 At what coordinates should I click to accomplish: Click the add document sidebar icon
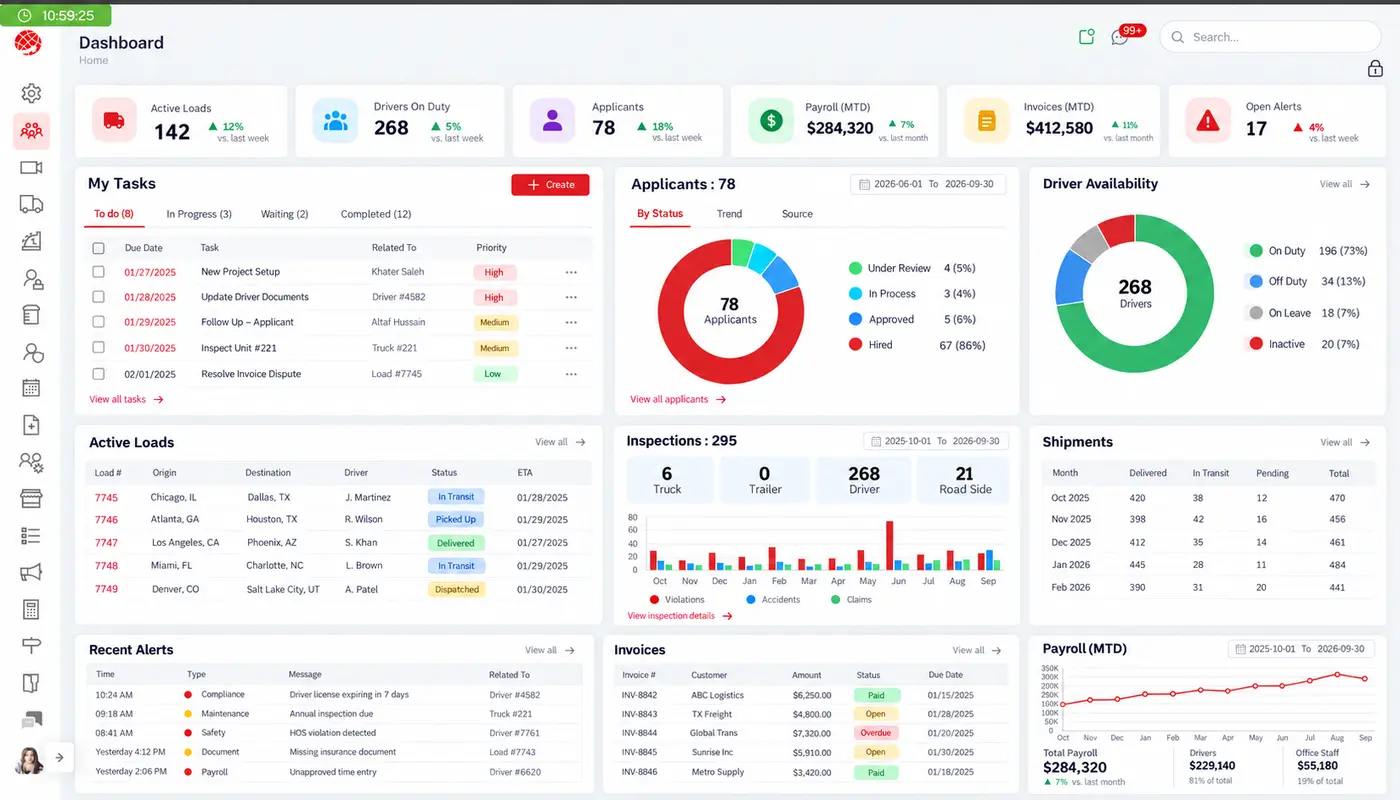(x=31, y=425)
